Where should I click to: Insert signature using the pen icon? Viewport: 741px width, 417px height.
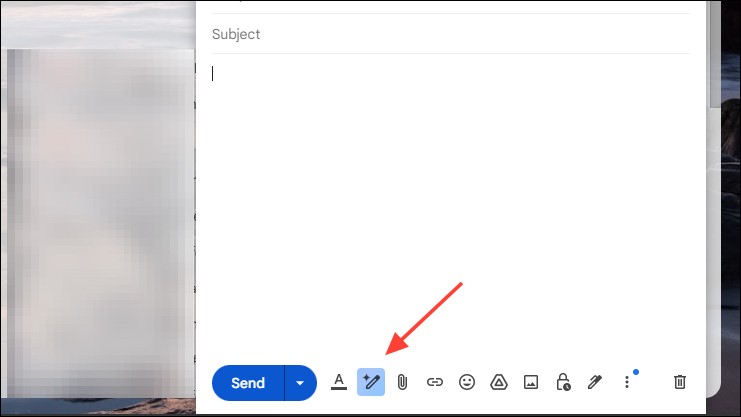(x=595, y=382)
